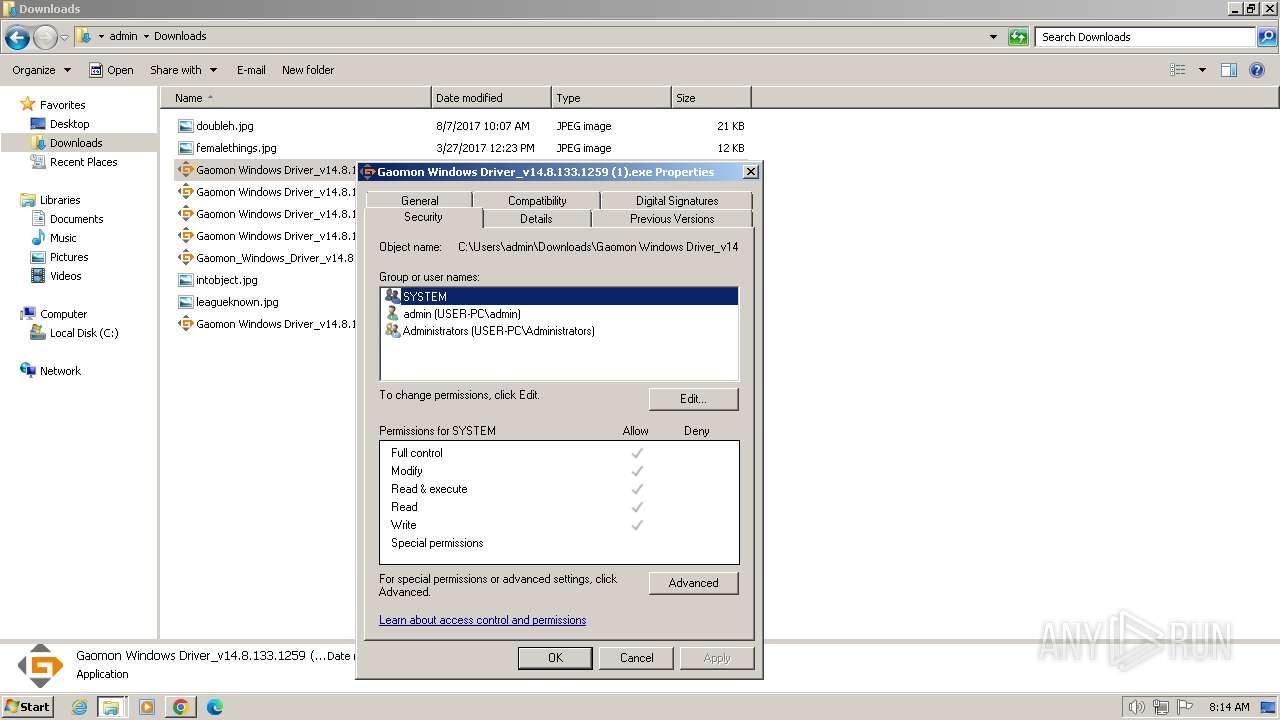The image size is (1280, 720).
Task: Switch to the Details tab
Action: tap(536, 219)
